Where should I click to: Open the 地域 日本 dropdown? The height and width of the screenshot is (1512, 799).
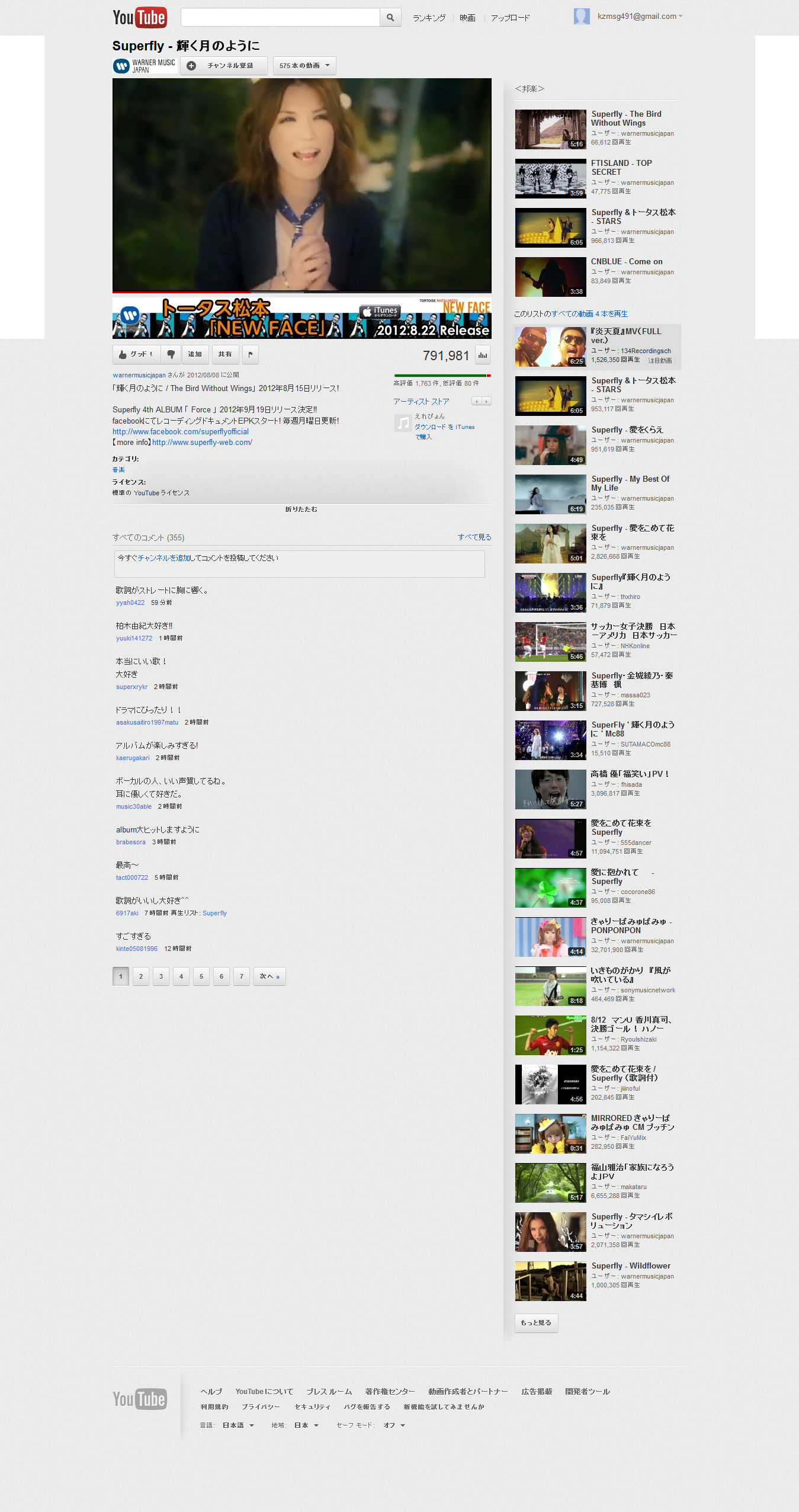click(x=306, y=1425)
